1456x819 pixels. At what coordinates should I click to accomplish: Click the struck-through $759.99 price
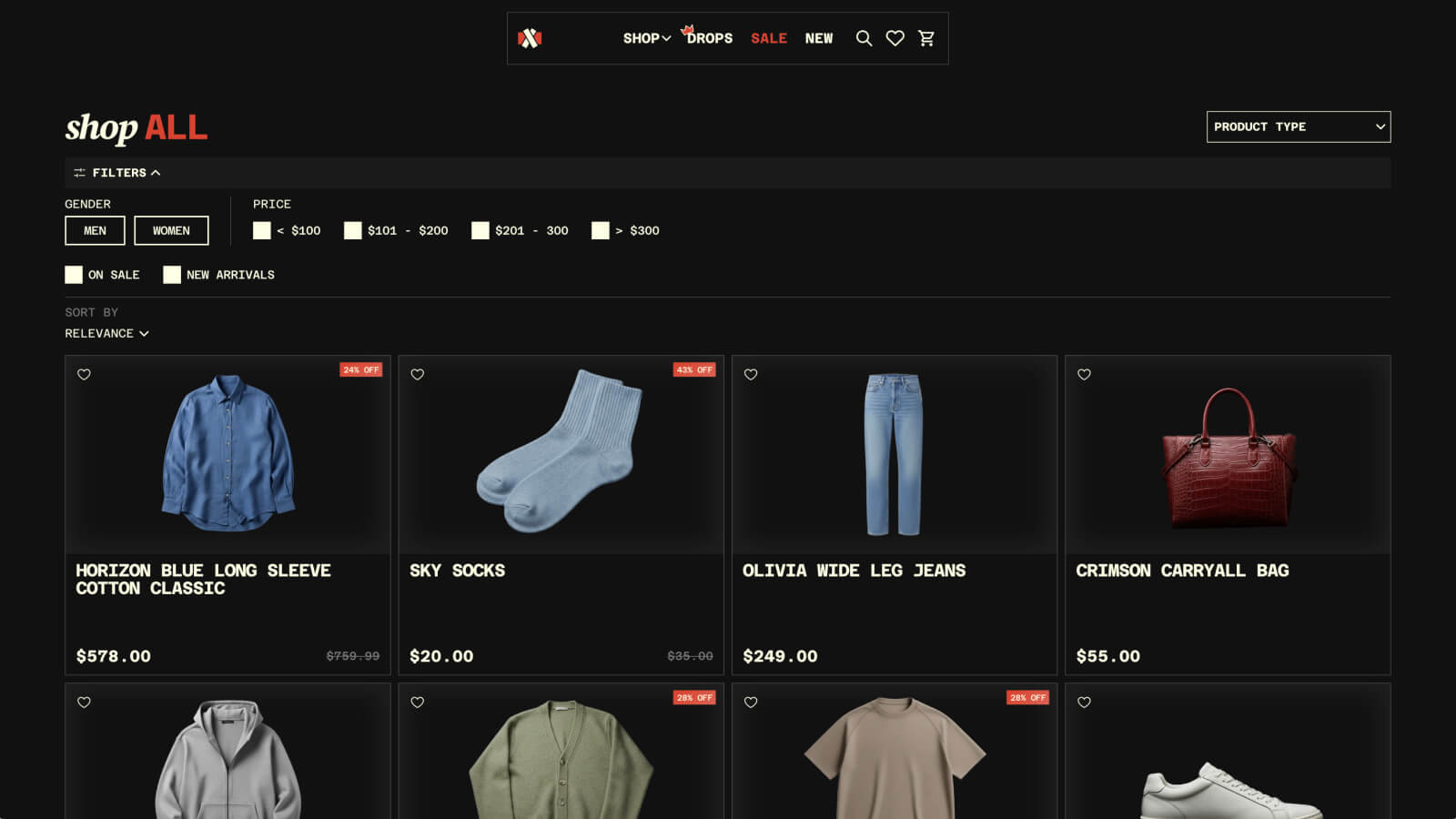coord(353,655)
